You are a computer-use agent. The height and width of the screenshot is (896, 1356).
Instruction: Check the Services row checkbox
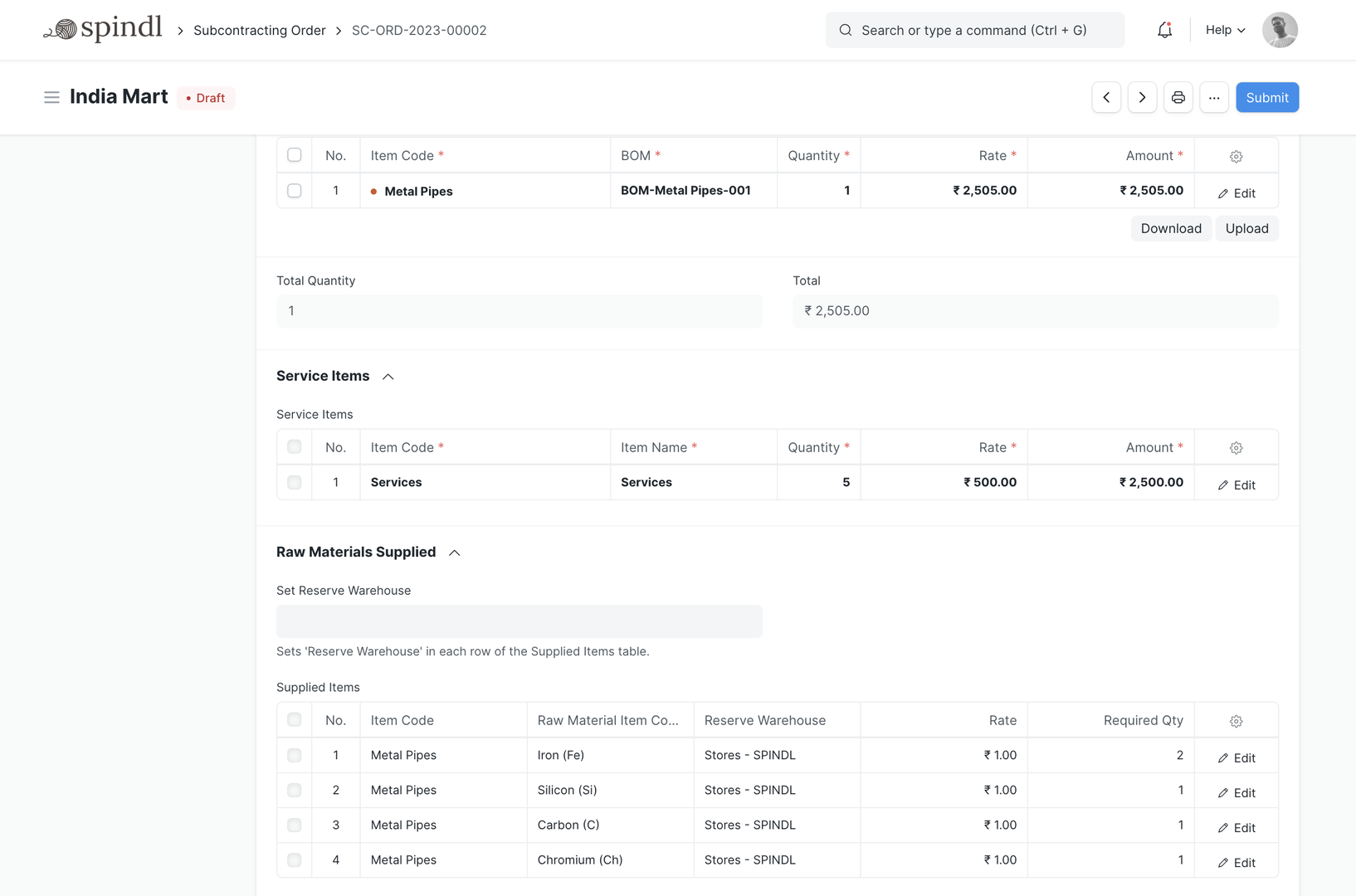pos(295,483)
